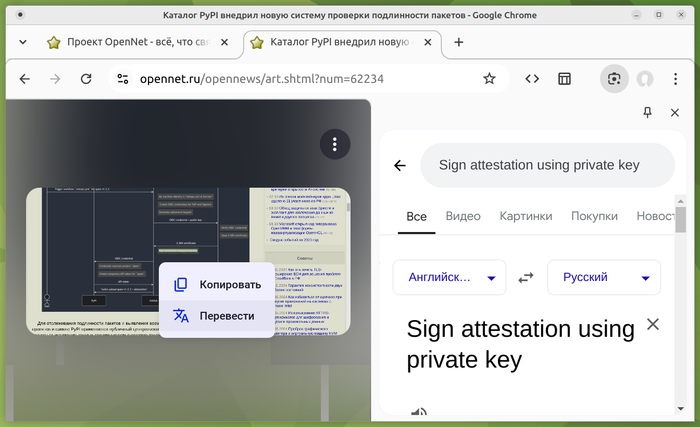Open the Lens overlay three-dot menu
Viewport: 700px width, 427px height.
tap(335, 144)
